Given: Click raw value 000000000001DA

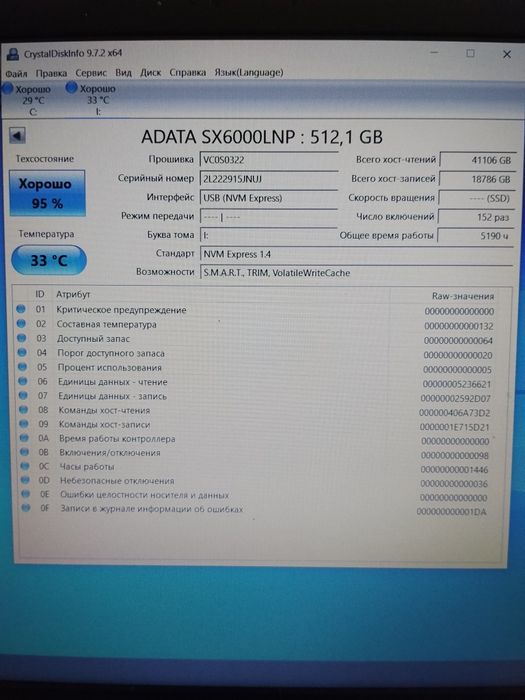Looking at the screenshot, I should (451, 512).
